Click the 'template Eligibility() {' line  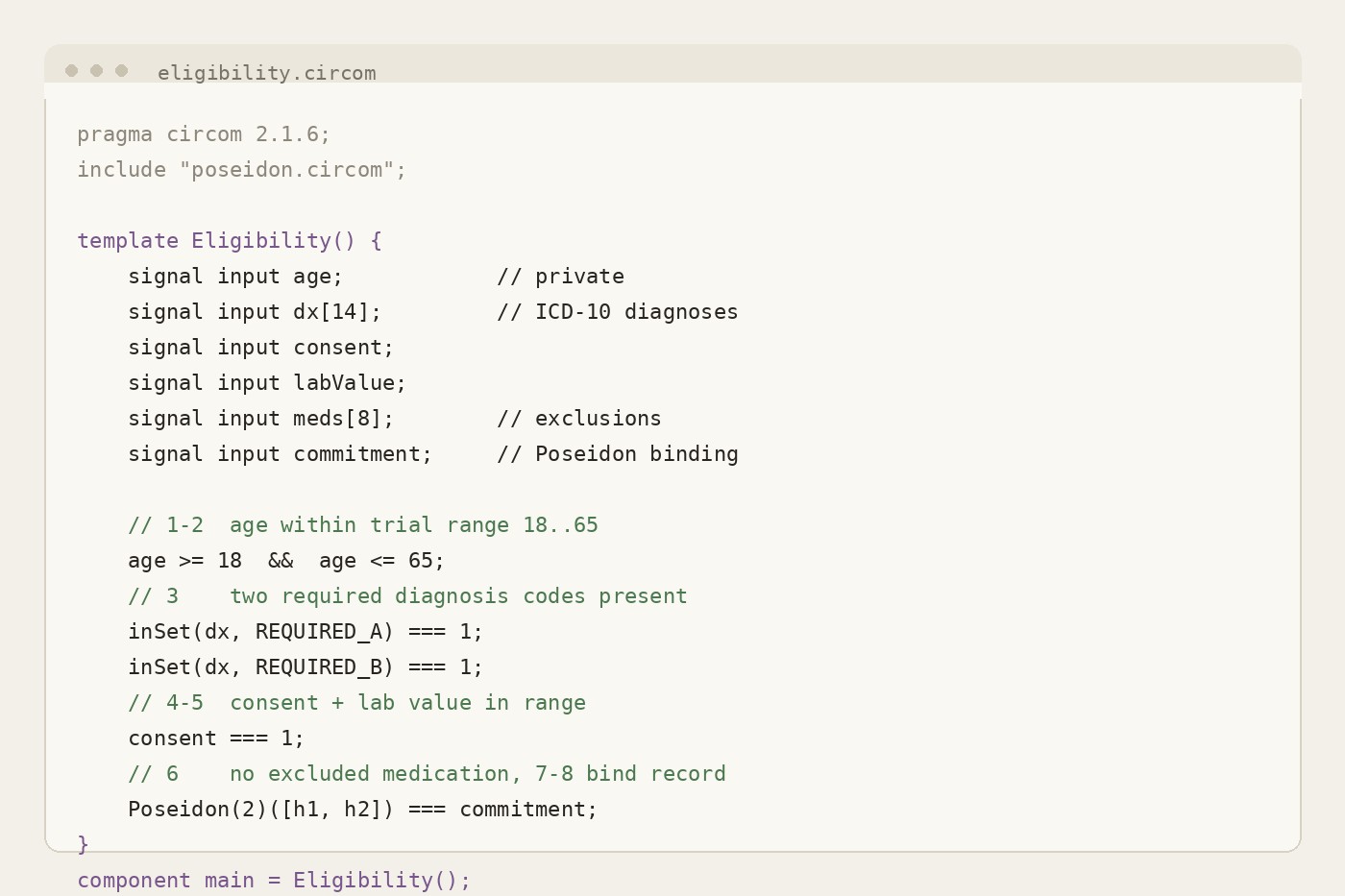point(230,241)
